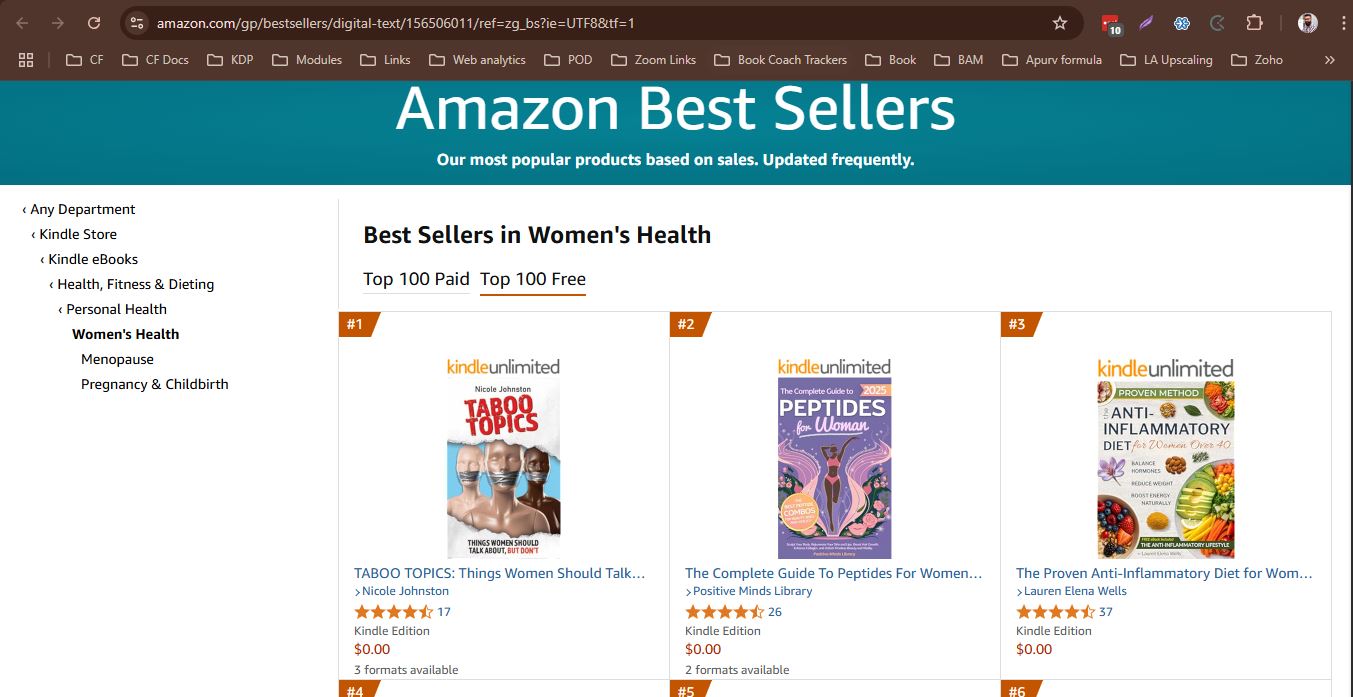Reload the page with the refresh icon
Image resolution: width=1353 pixels, height=697 pixels.
(x=94, y=23)
